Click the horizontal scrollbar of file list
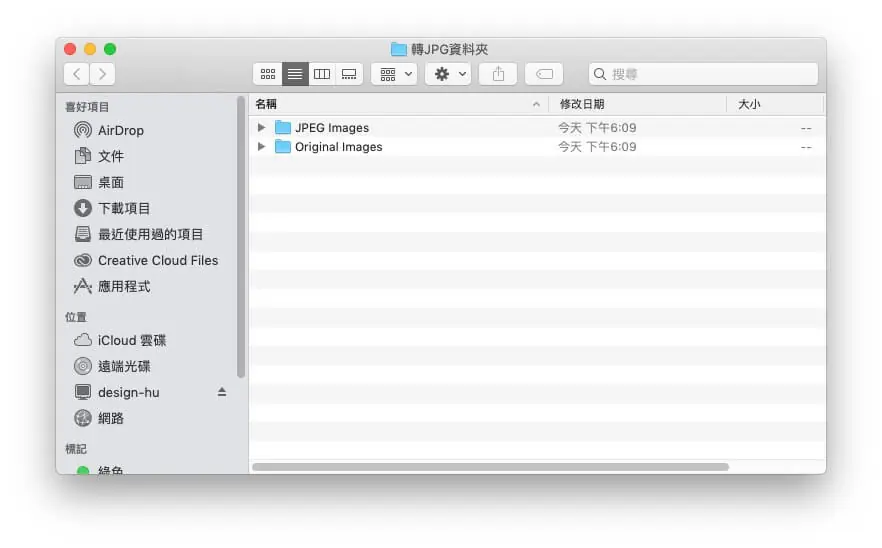Viewport: 882px width, 548px height. 490,467
